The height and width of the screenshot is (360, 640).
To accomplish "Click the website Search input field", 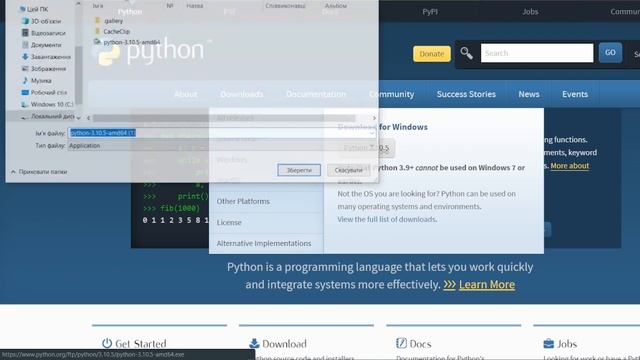I will pos(537,53).
